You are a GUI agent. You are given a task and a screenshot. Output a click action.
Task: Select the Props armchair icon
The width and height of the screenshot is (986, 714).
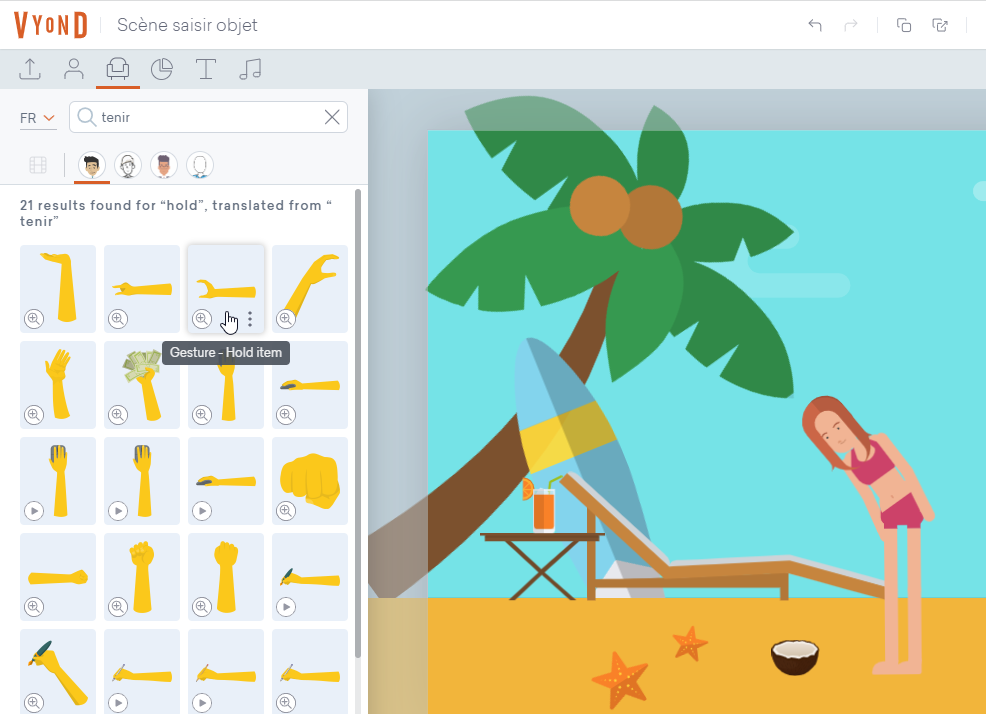[117, 69]
